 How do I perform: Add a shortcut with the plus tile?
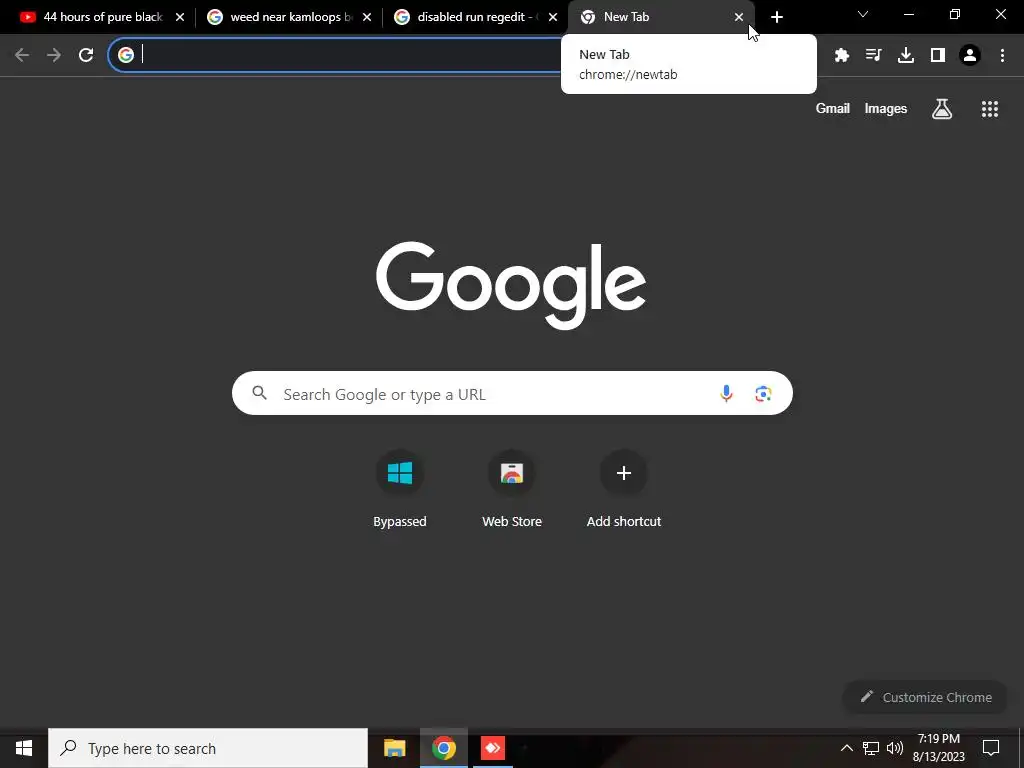pos(624,488)
